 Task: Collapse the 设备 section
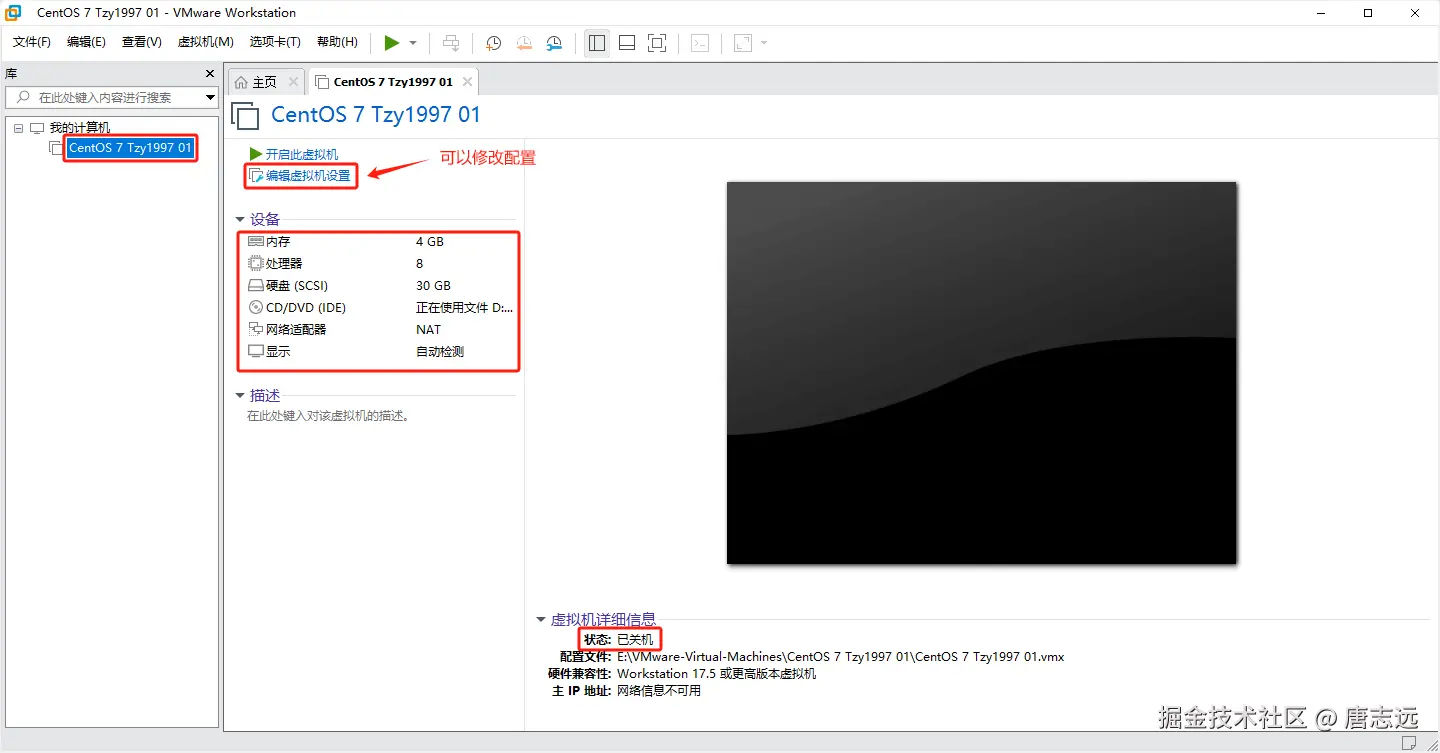click(240, 220)
